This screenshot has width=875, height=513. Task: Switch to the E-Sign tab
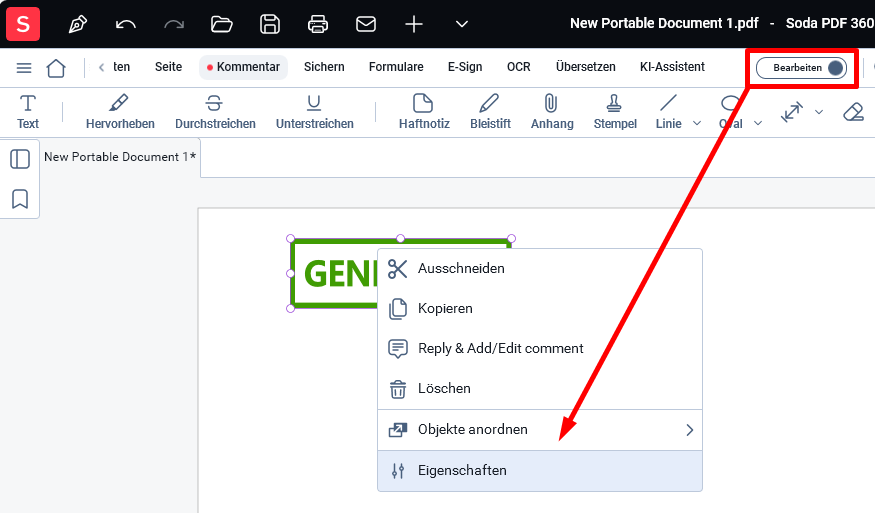[465, 67]
